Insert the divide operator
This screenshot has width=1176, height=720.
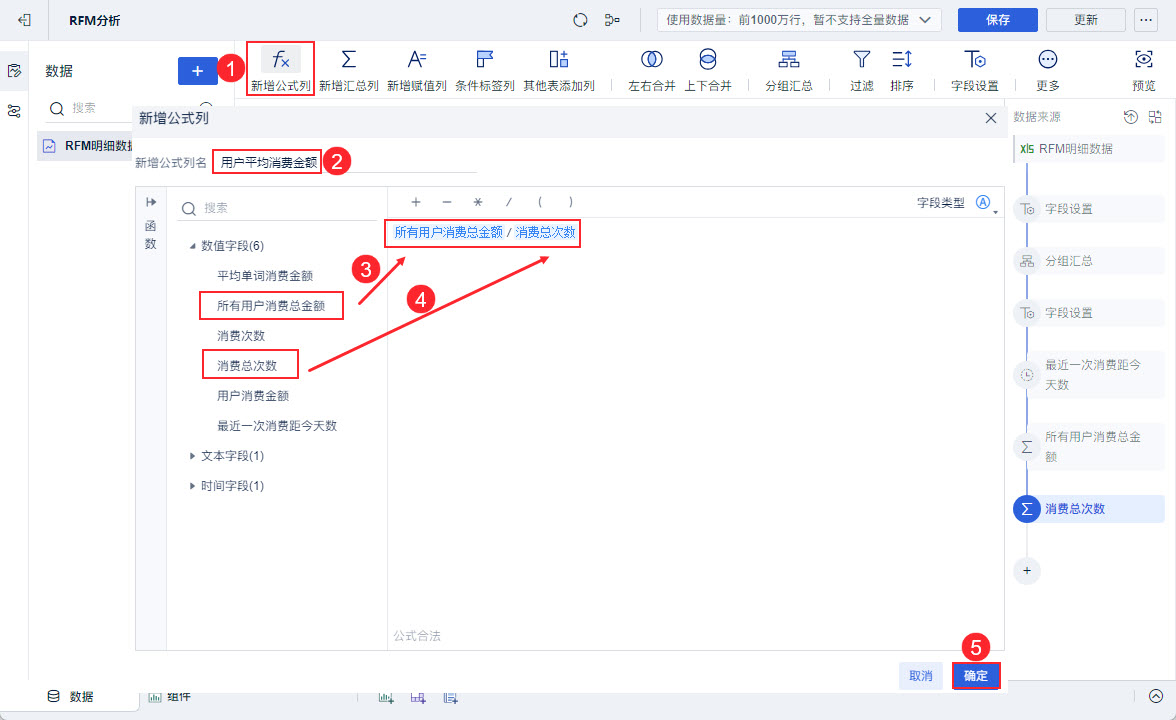pyautogui.click(x=508, y=202)
